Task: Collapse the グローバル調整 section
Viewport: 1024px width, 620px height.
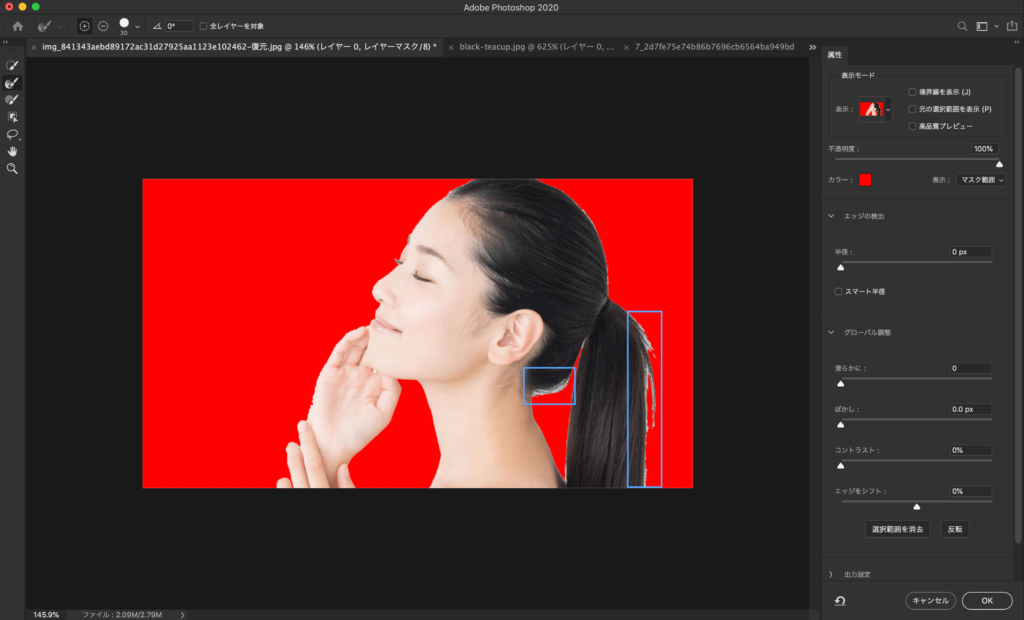Action: click(x=831, y=333)
